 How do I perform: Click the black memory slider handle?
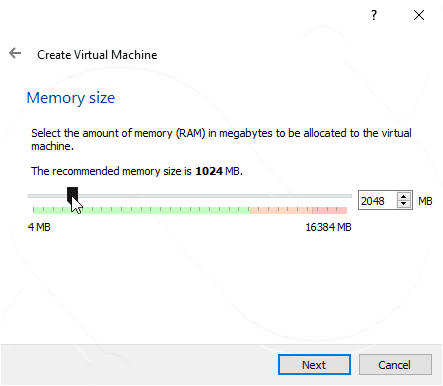pyautogui.click(x=72, y=194)
